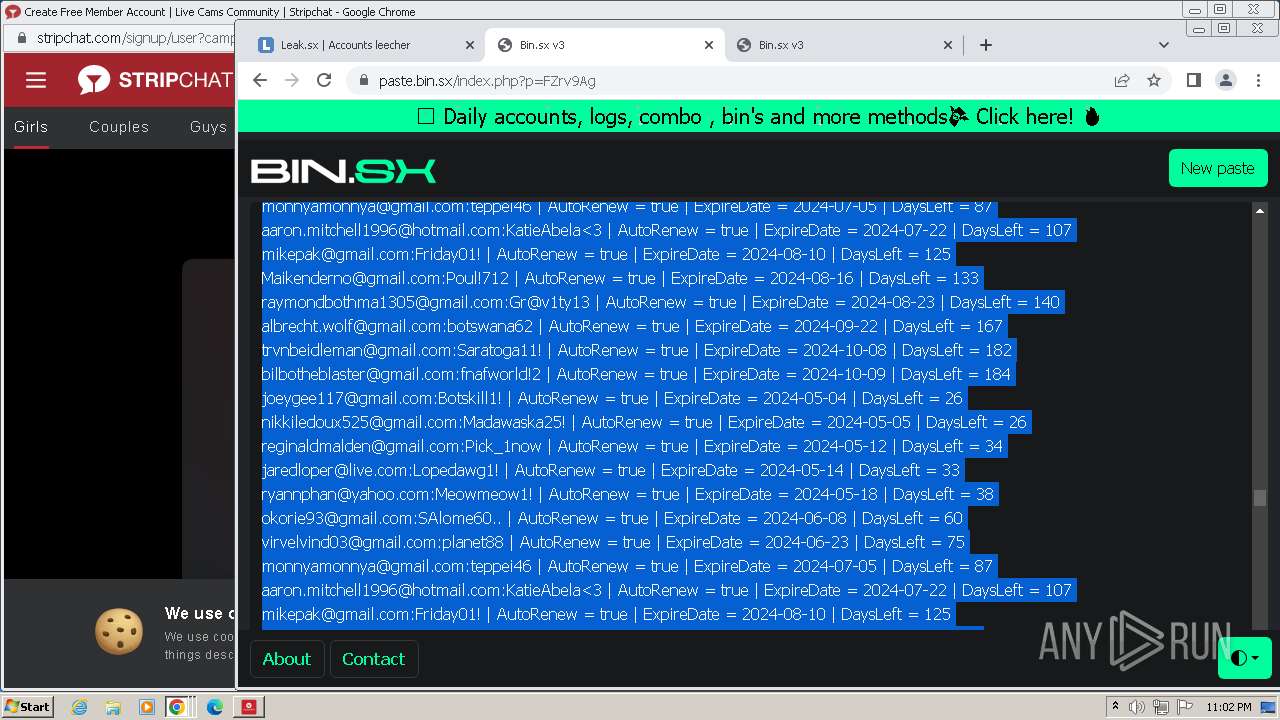Viewport: 1280px width, 720px height.
Task: Select the Chrome icon in the taskbar
Action: point(177,707)
